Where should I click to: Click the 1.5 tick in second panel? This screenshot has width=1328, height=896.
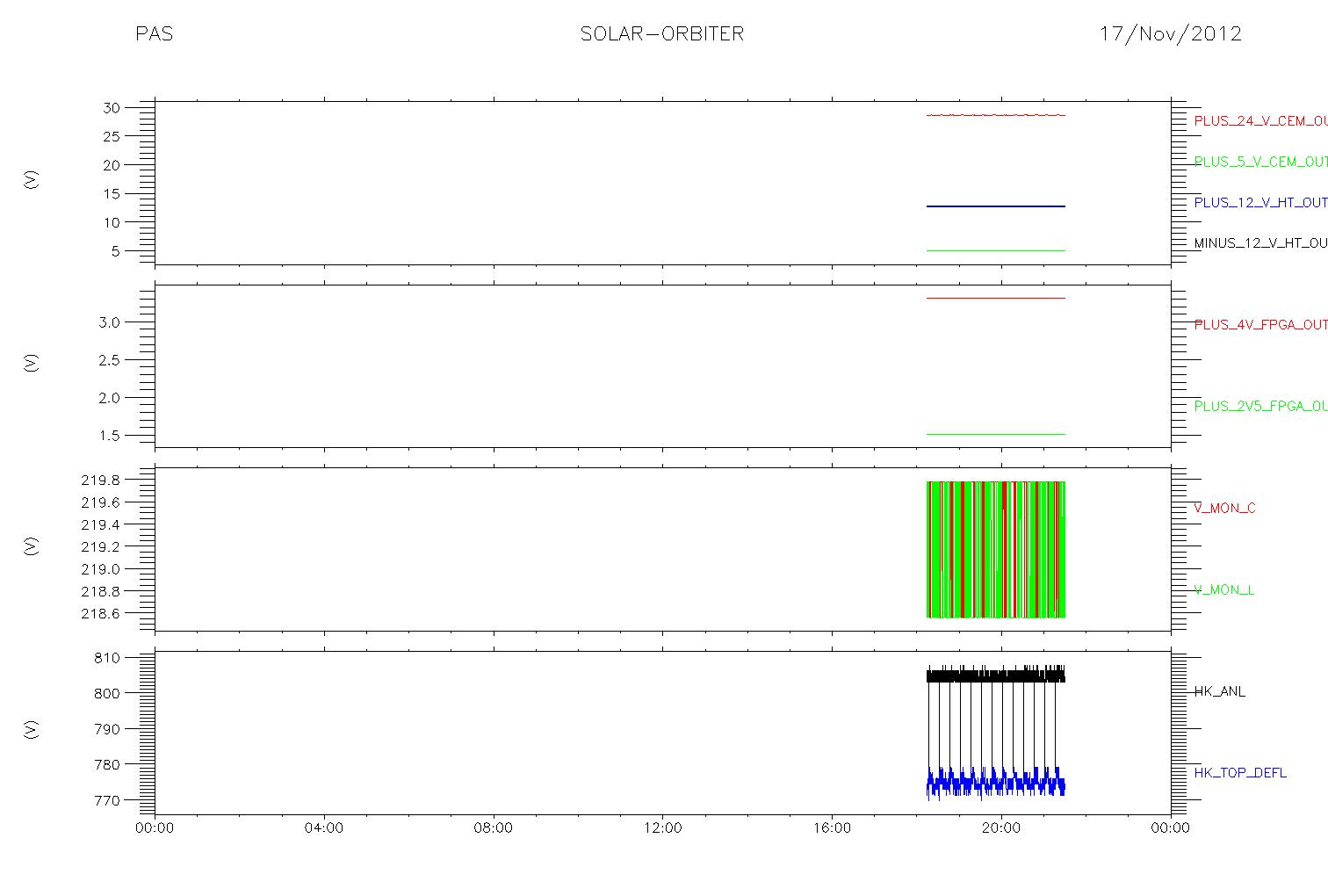110,436
